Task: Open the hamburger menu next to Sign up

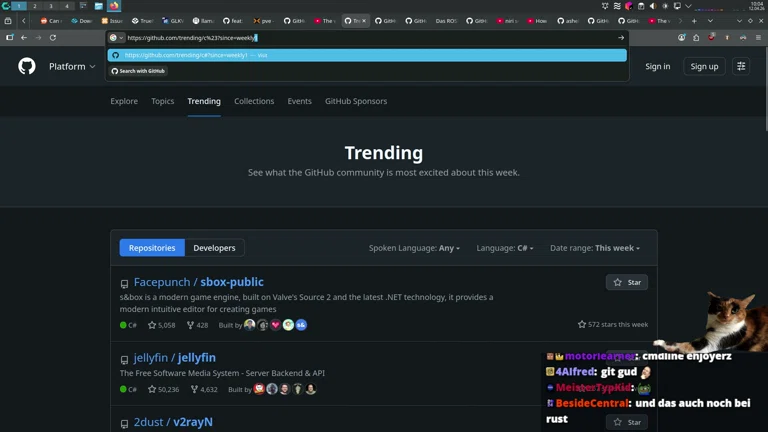Action: pyautogui.click(x=741, y=66)
